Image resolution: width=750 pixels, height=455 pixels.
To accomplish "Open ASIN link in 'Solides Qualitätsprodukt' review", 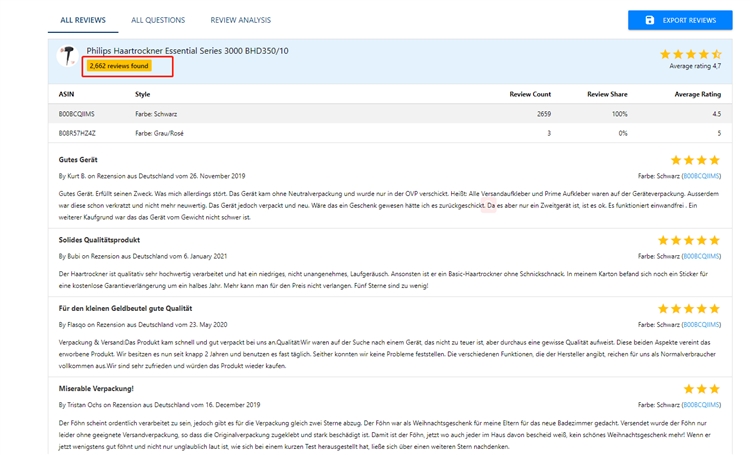I will [699, 256].
